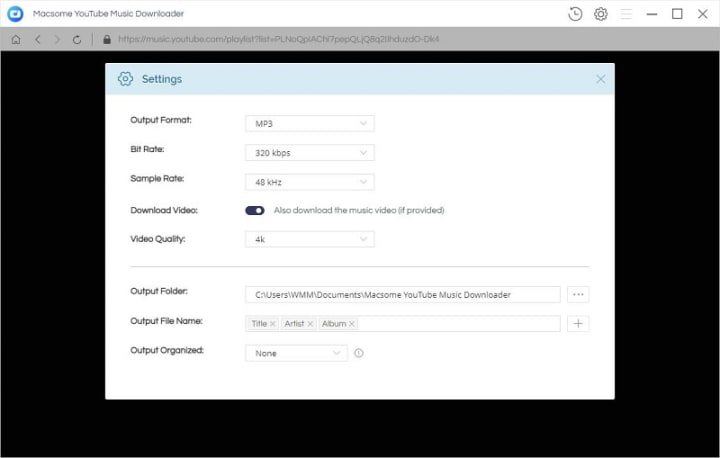
Task: Browse output folder with ellipsis button
Action: pos(578,294)
